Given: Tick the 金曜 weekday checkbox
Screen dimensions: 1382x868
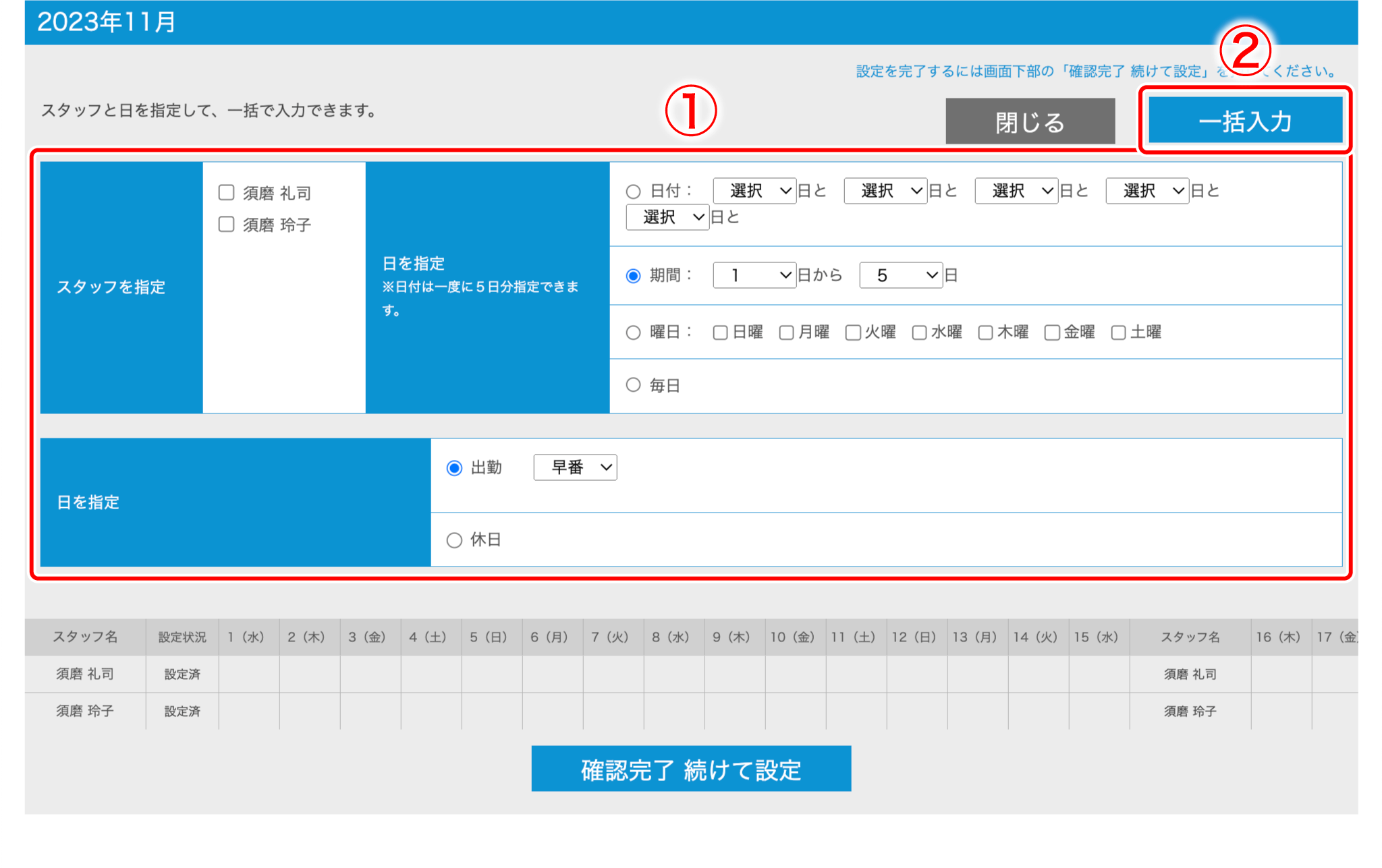Looking at the screenshot, I should 1051,332.
